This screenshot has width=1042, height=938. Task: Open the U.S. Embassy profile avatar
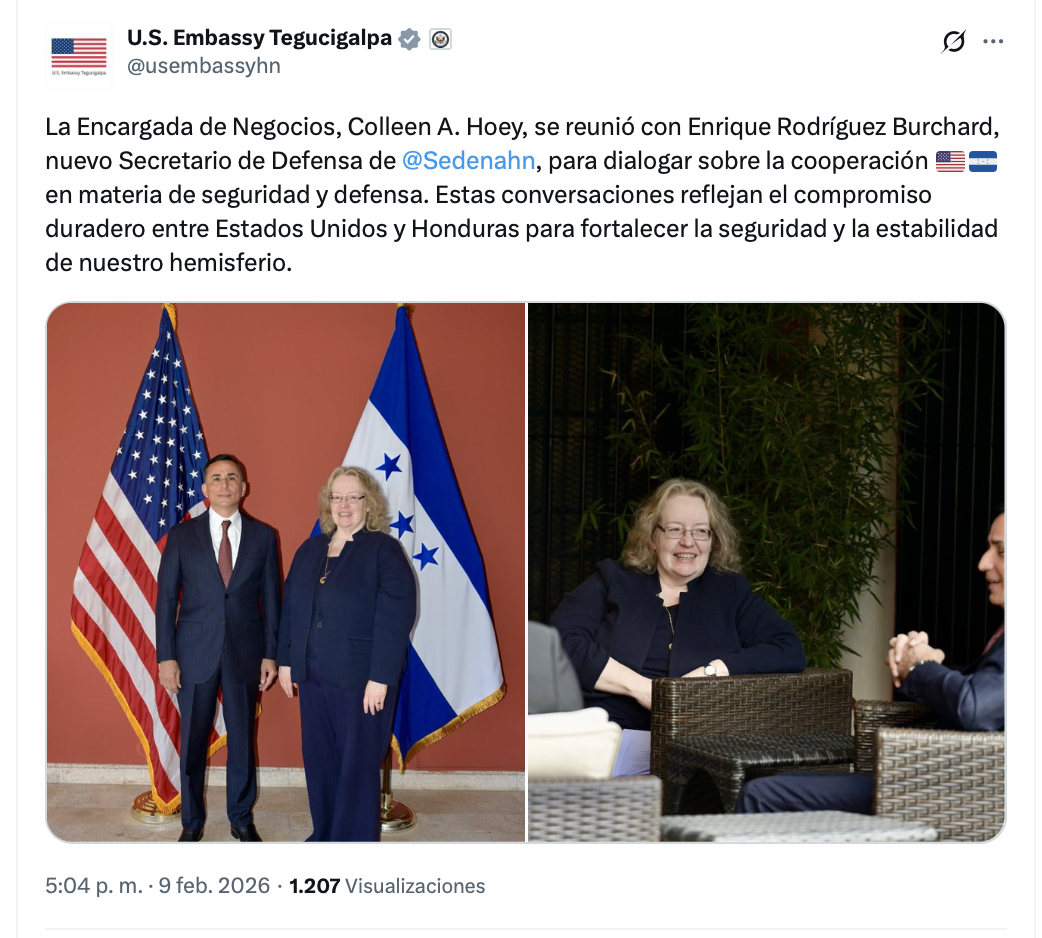78,56
